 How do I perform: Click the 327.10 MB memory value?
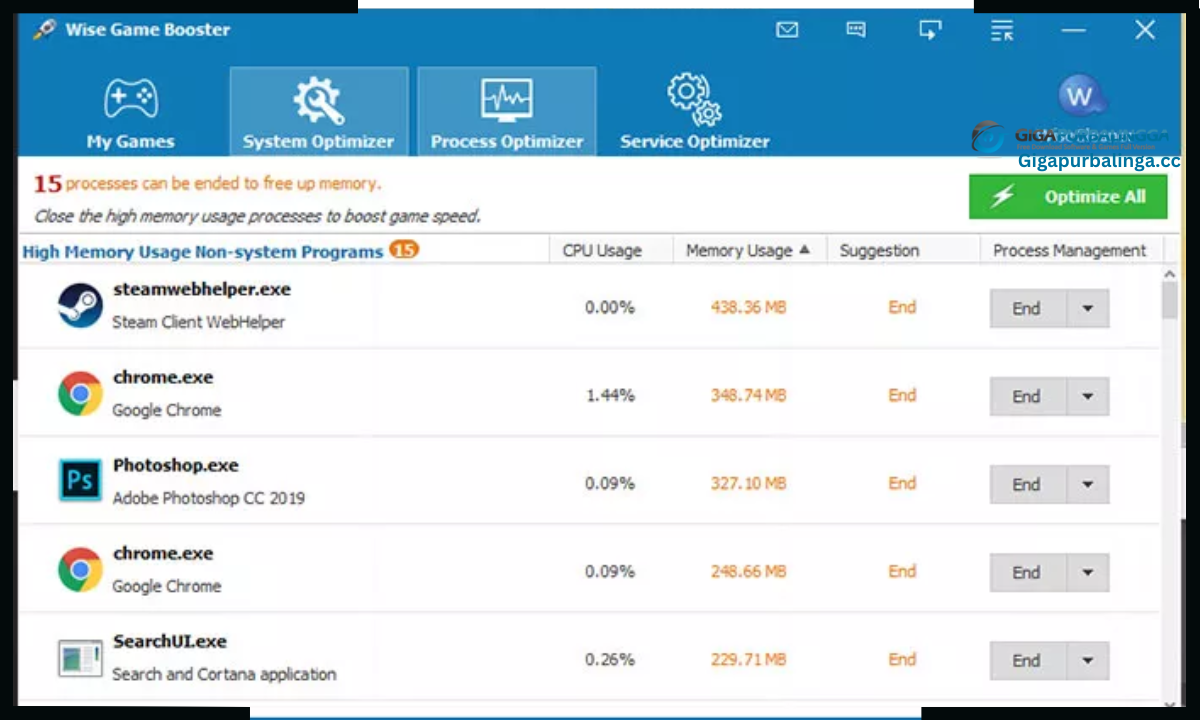point(748,484)
